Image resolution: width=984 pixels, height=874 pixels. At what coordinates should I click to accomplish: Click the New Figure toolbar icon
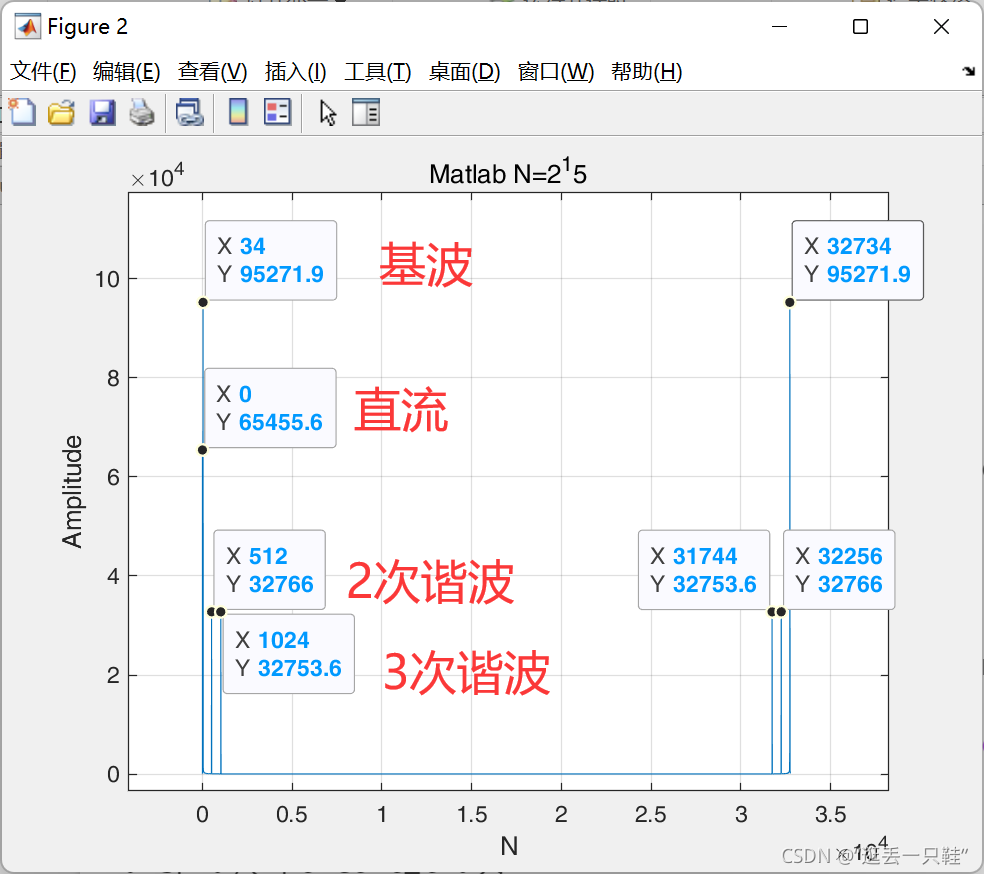[23, 113]
